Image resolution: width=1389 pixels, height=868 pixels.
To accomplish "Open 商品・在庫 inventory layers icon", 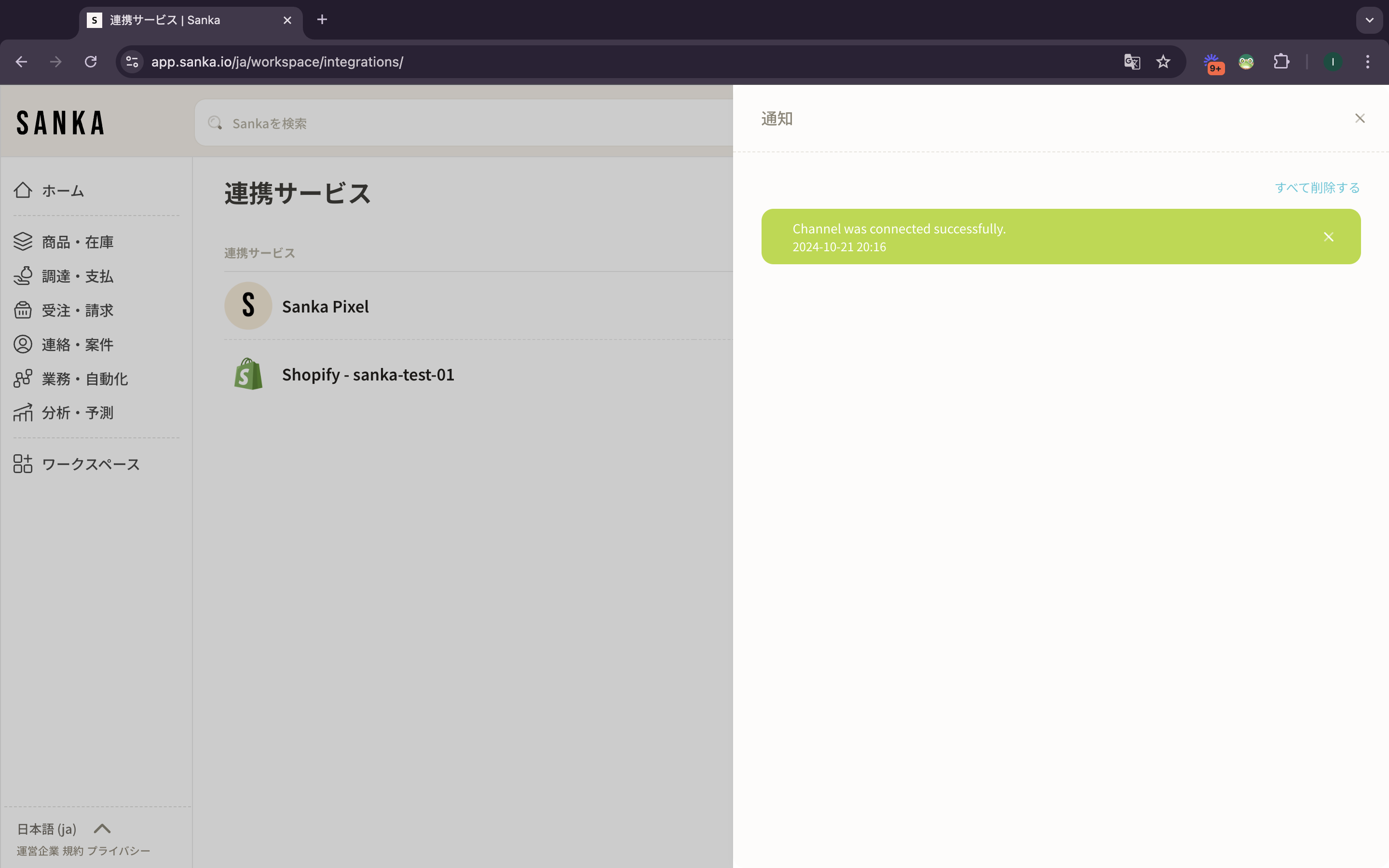I will pos(23,242).
